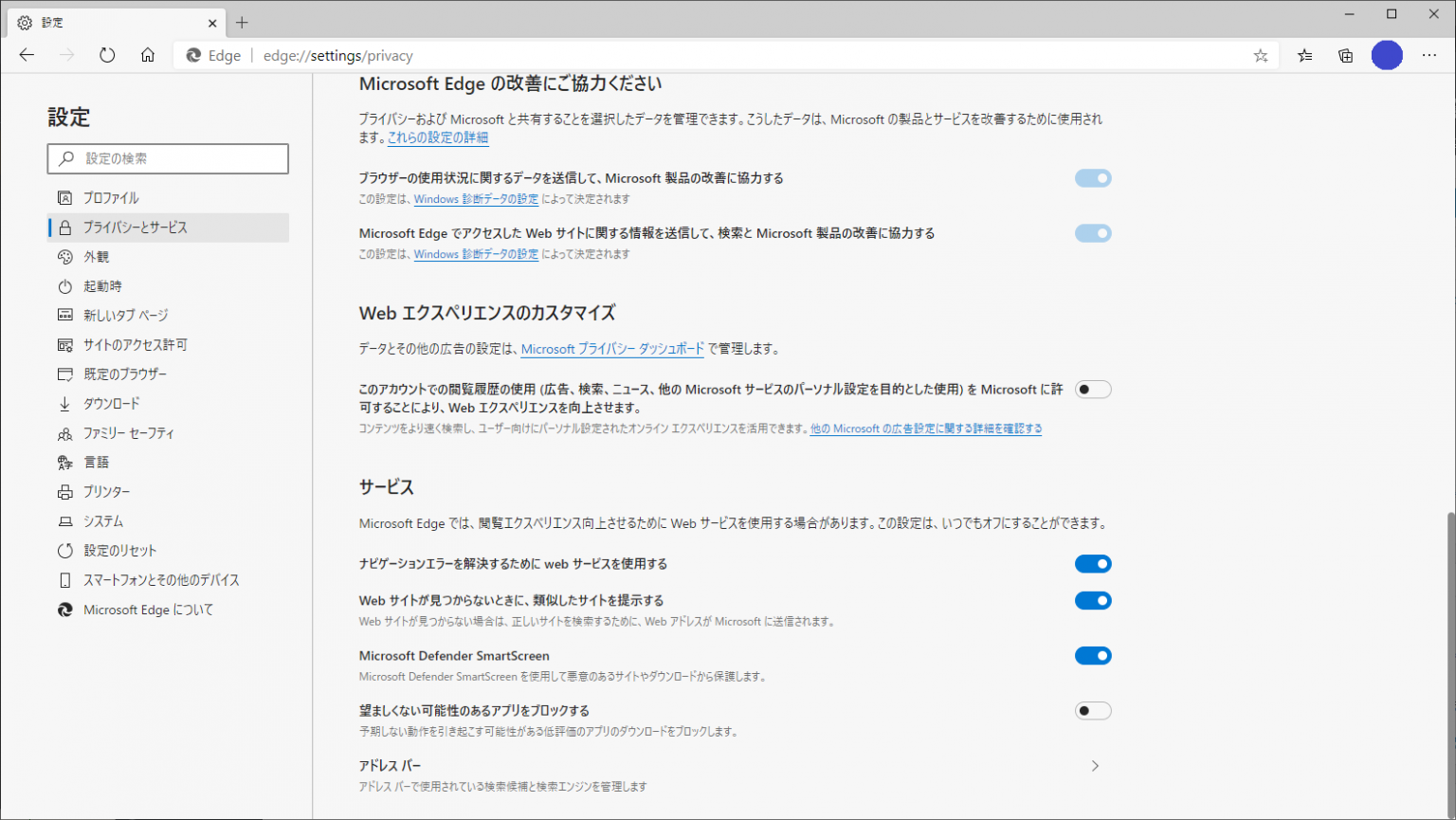The height and width of the screenshot is (820, 1456).
Task: Click the profile avatar icon
Action: [1387, 55]
